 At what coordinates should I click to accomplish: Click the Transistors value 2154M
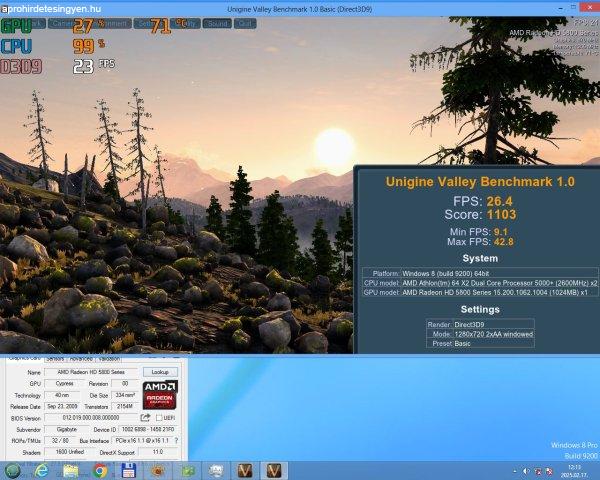(125, 406)
